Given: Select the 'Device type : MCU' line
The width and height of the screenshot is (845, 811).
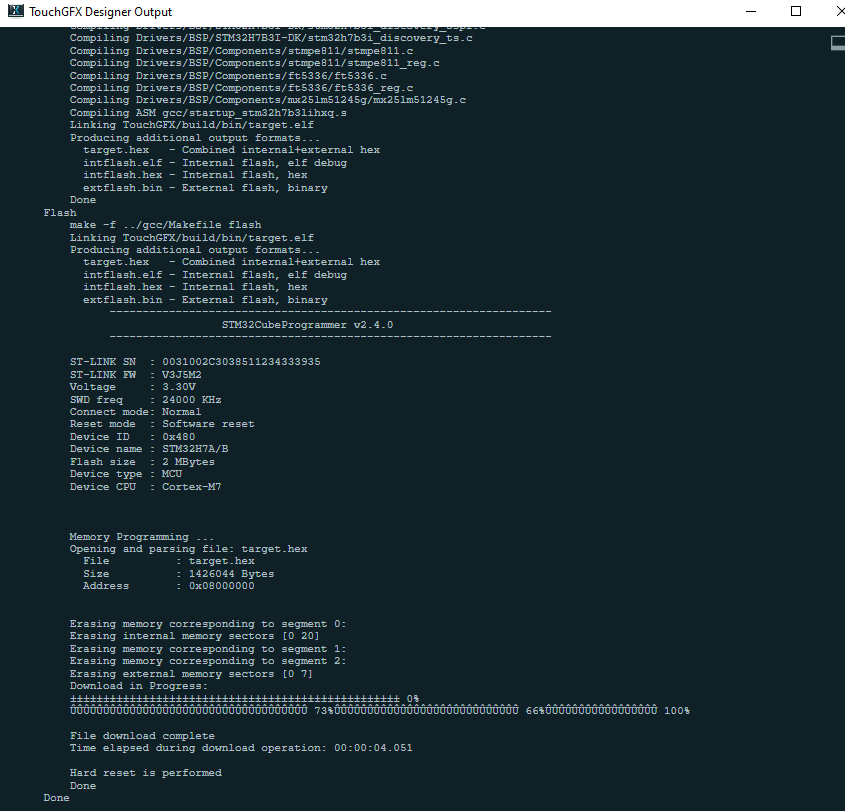Looking at the screenshot, I should click(x=126, y=474).
